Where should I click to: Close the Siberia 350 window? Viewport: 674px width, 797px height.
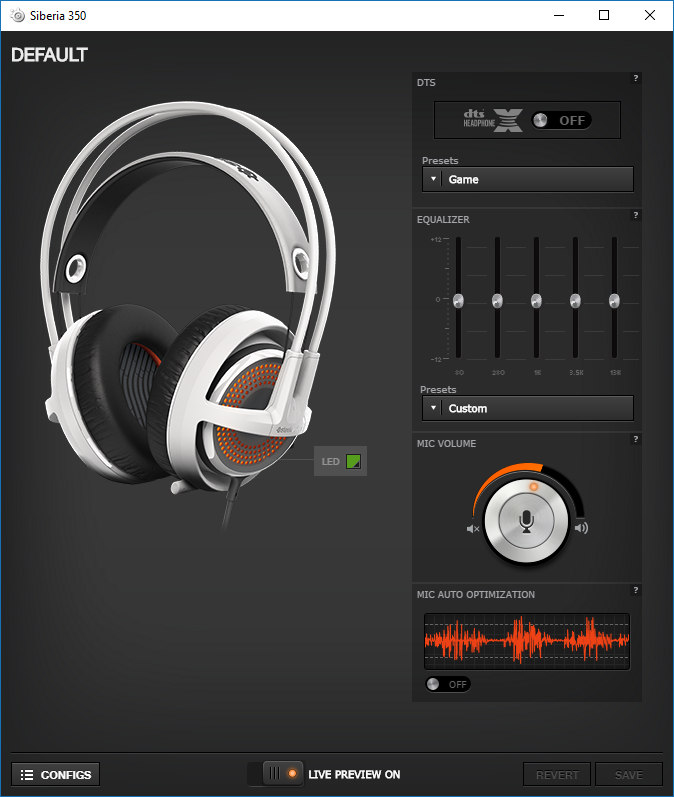click(x=650, y=15)
